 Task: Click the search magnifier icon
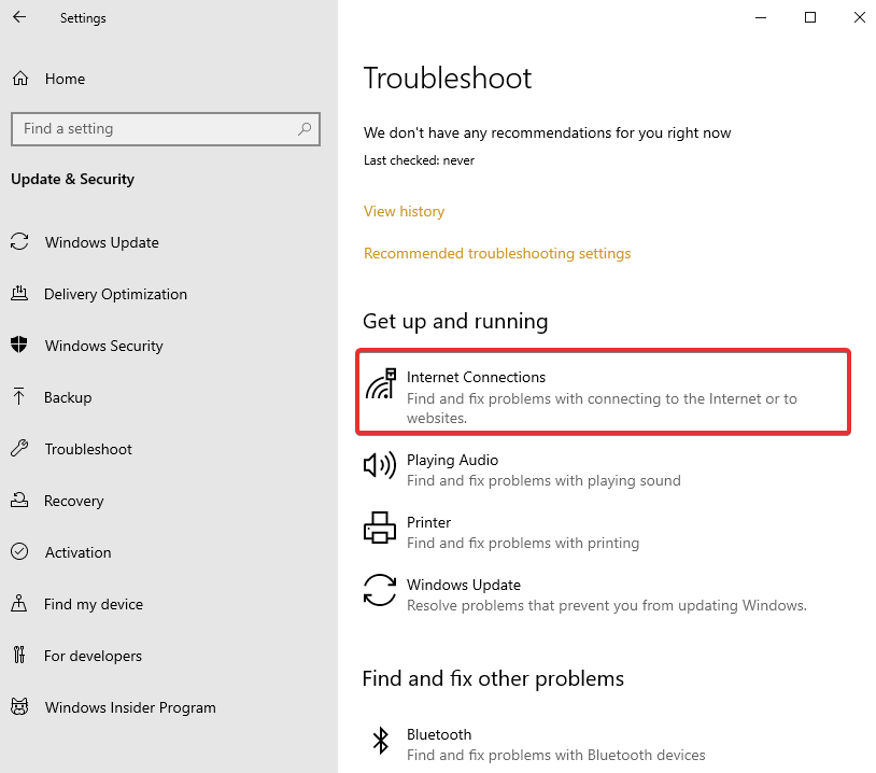[304, 129]
